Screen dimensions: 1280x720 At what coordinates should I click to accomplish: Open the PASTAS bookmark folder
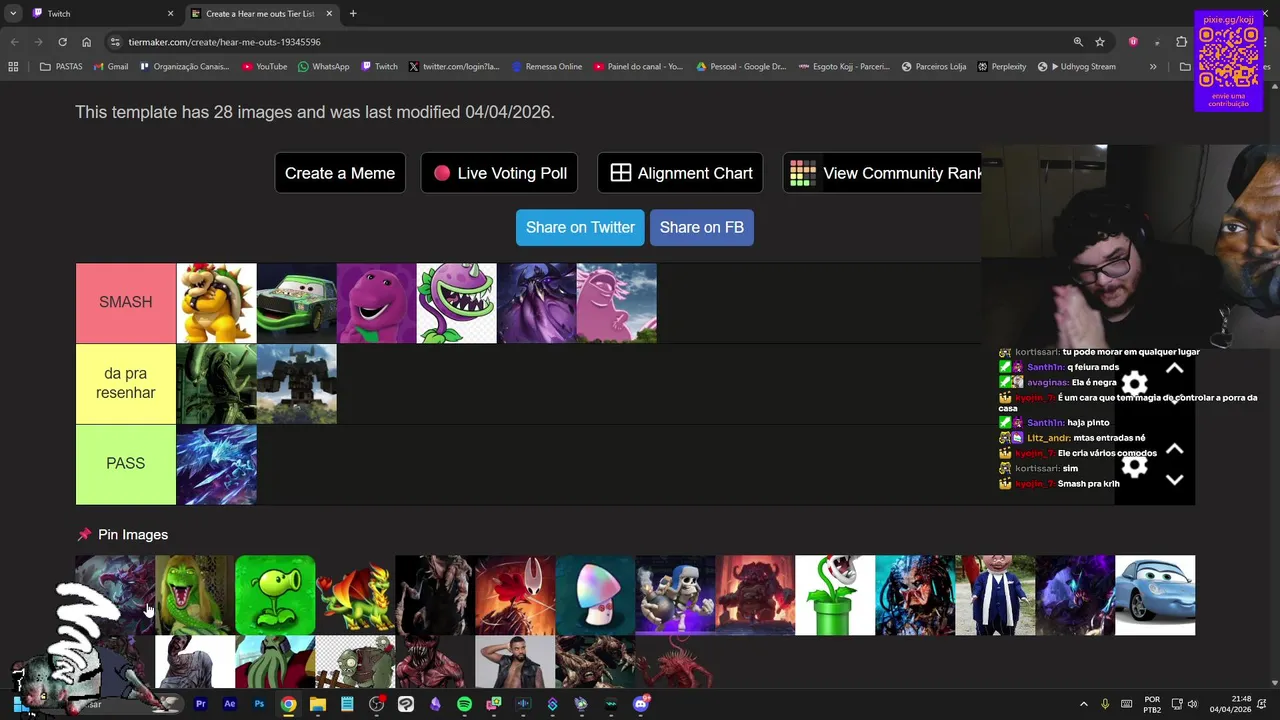click(x=61, y=67)
